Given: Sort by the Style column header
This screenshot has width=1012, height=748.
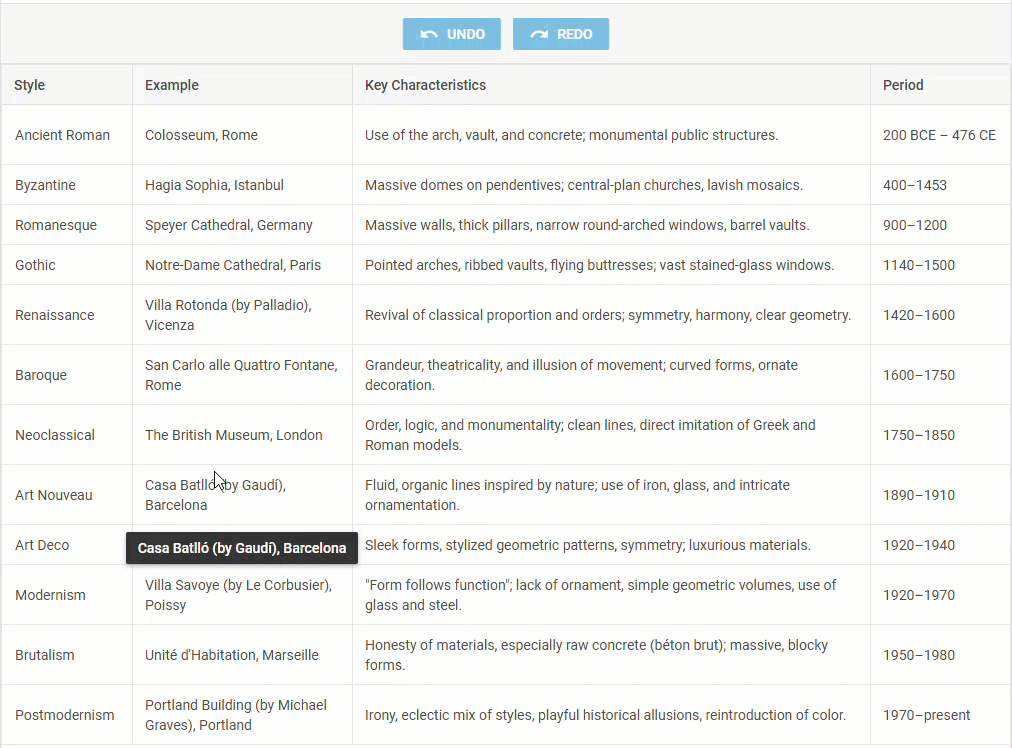Looking at the screenshot, I should (x=30, y=85).
